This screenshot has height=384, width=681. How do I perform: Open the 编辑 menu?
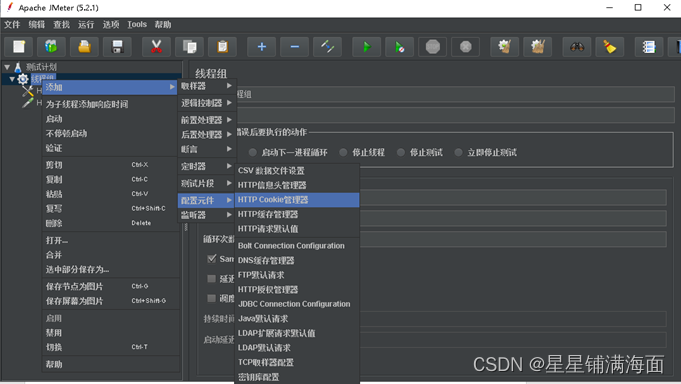pyautogui.click(x=37, y=25)
